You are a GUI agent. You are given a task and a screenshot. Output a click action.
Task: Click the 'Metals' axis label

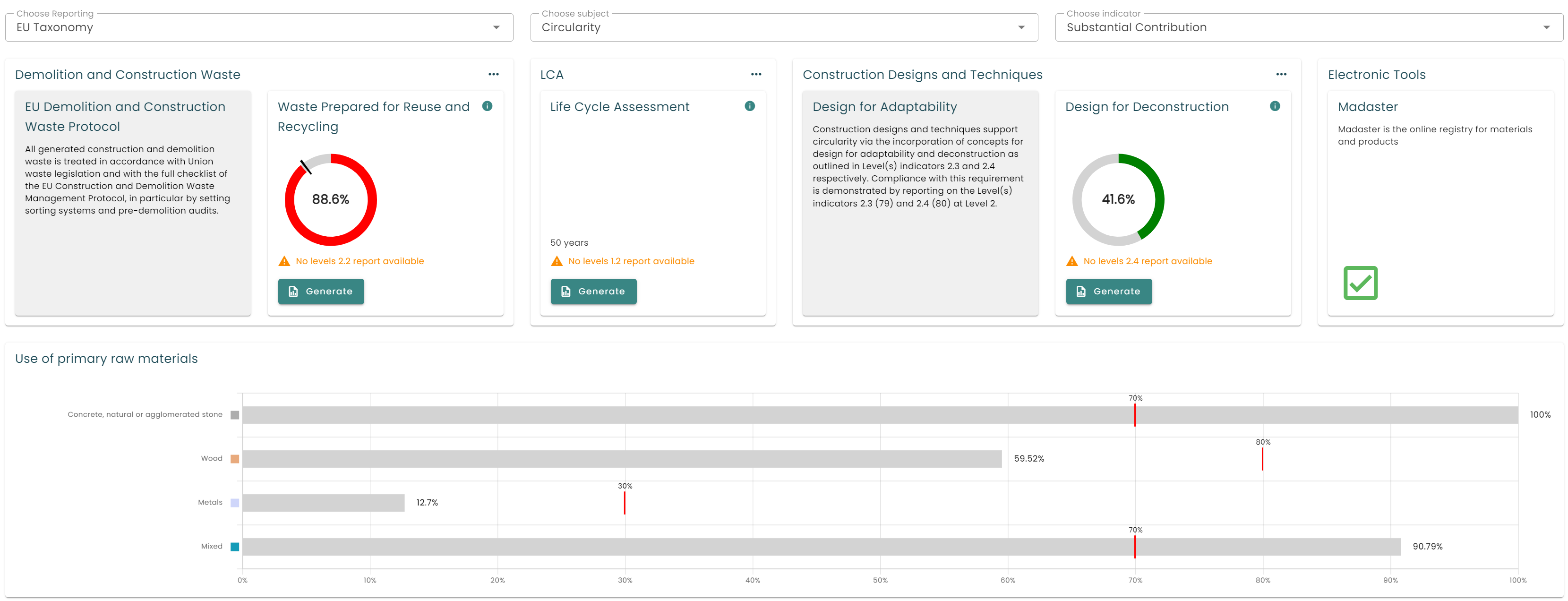tap(210, 502)
